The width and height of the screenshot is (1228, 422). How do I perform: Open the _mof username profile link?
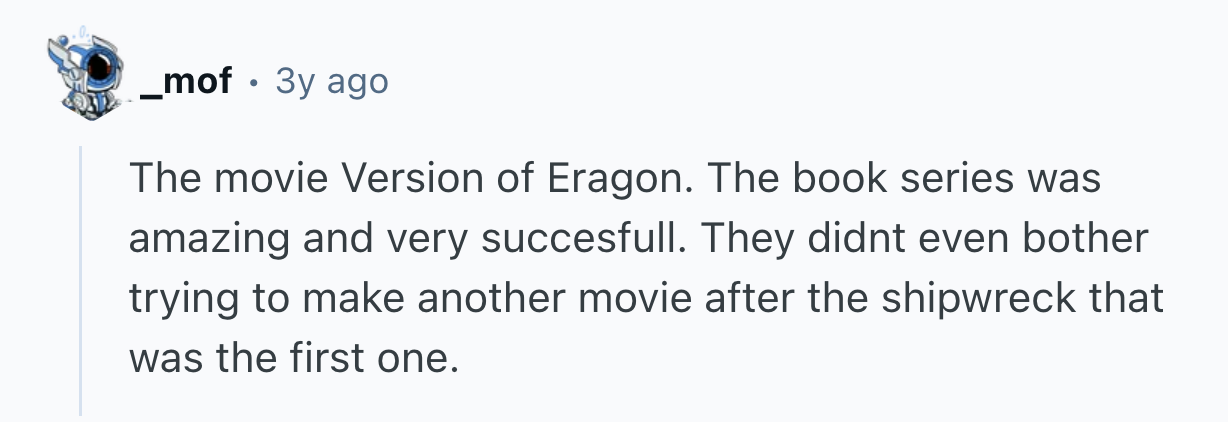[x=186, y=81]
